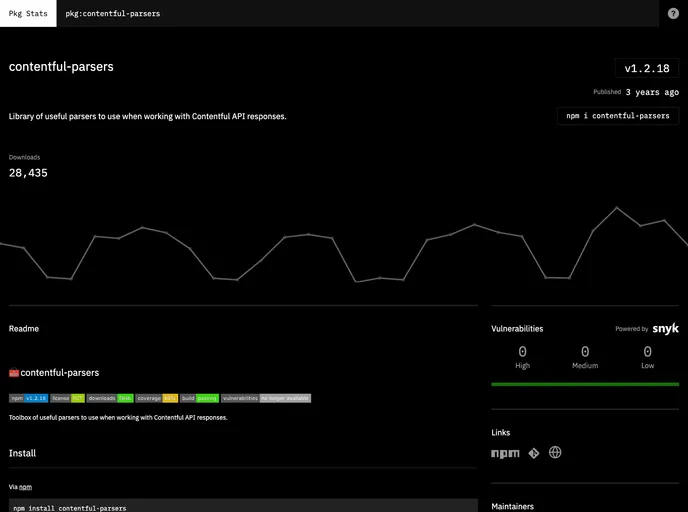Click the Readme section heading
The width and height of the screenshot is (688, 512).
pyautogui.click(x=24, y=329)
